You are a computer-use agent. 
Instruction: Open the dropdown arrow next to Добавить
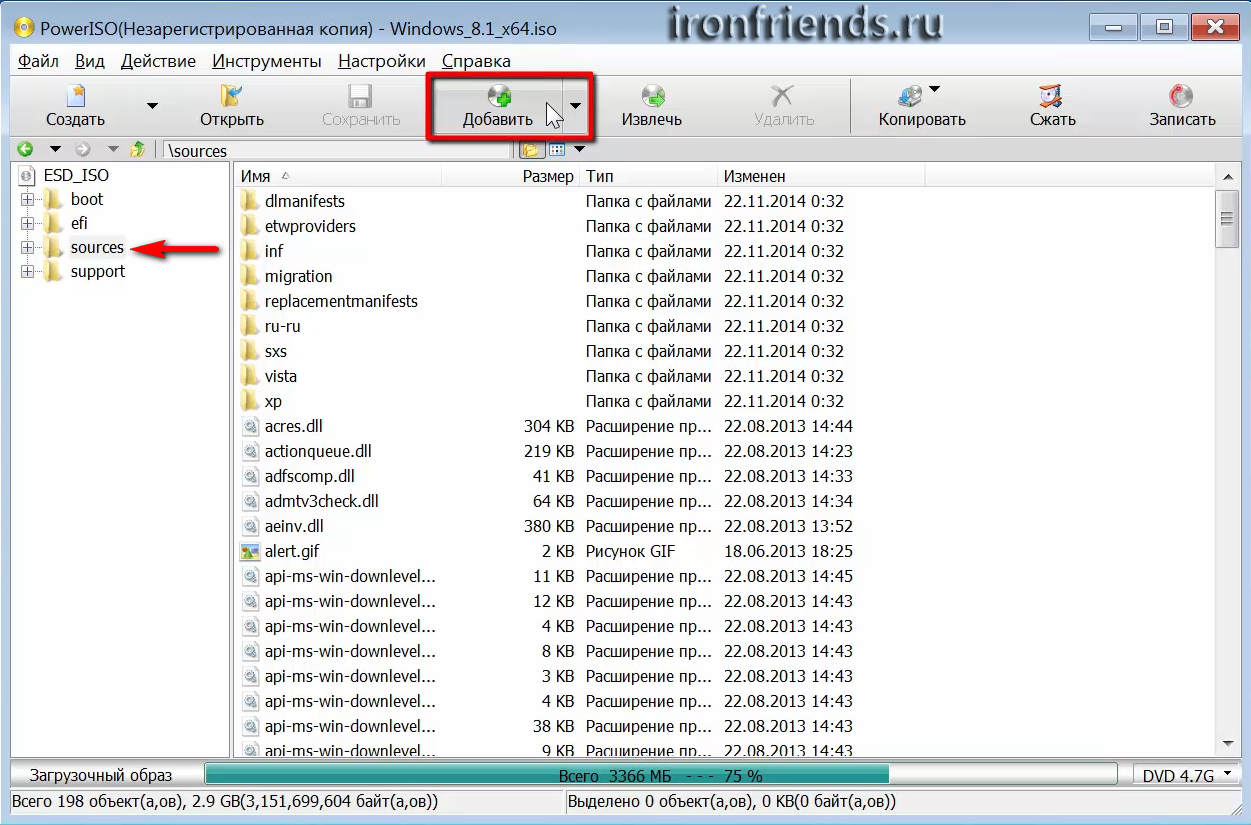576,105
